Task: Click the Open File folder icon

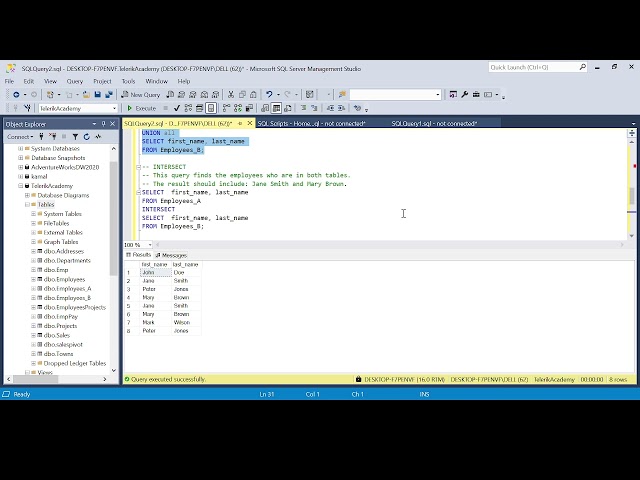Action: pyautogui.click(x=86, y=95)
